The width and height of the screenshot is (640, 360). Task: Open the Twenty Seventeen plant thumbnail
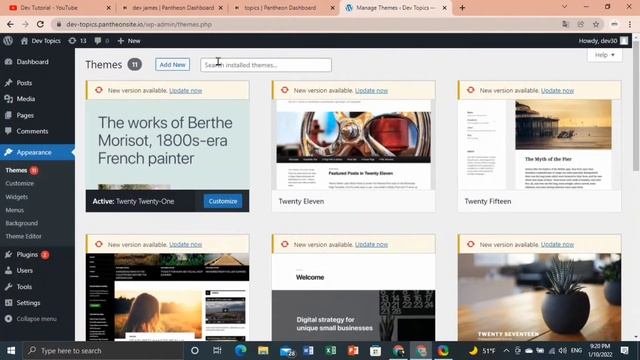(x=540, y=297)
